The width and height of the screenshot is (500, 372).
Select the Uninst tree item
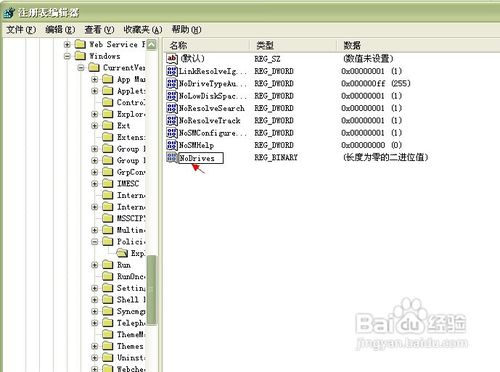[131, 358]
